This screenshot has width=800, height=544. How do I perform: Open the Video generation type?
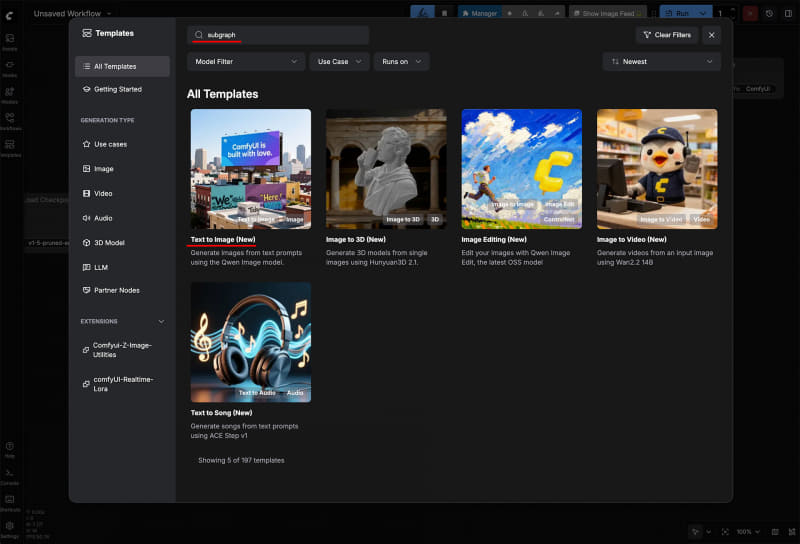pyautogui.click(x=122, y=193)
